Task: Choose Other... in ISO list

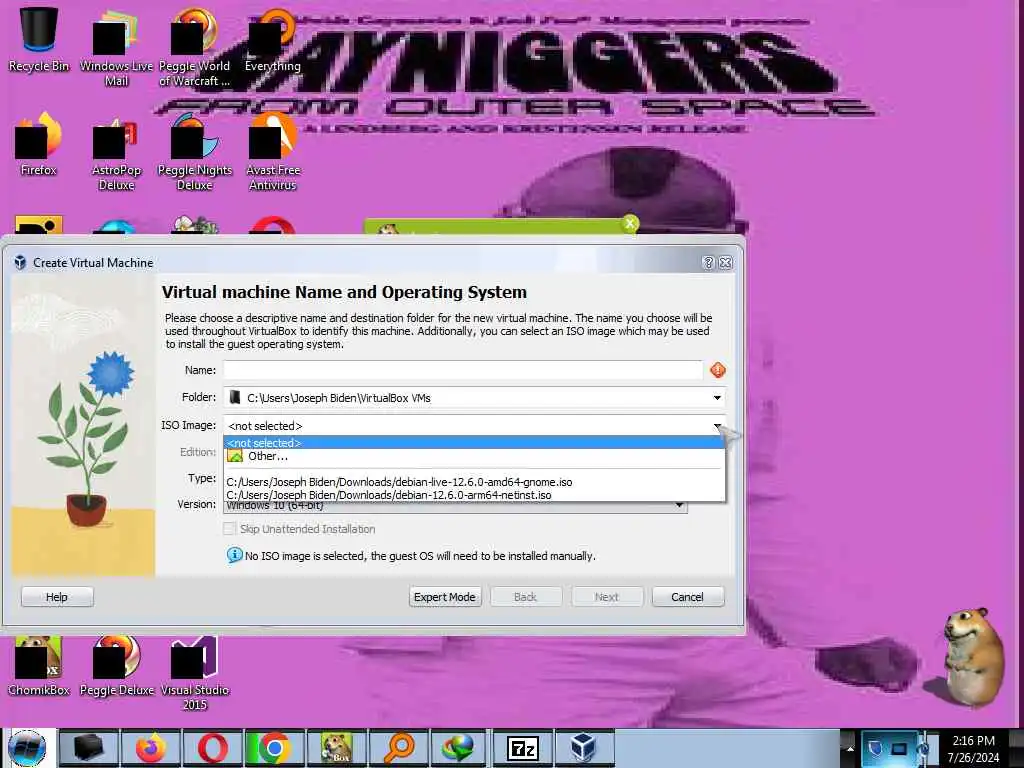Action: (x=474, y=456)
